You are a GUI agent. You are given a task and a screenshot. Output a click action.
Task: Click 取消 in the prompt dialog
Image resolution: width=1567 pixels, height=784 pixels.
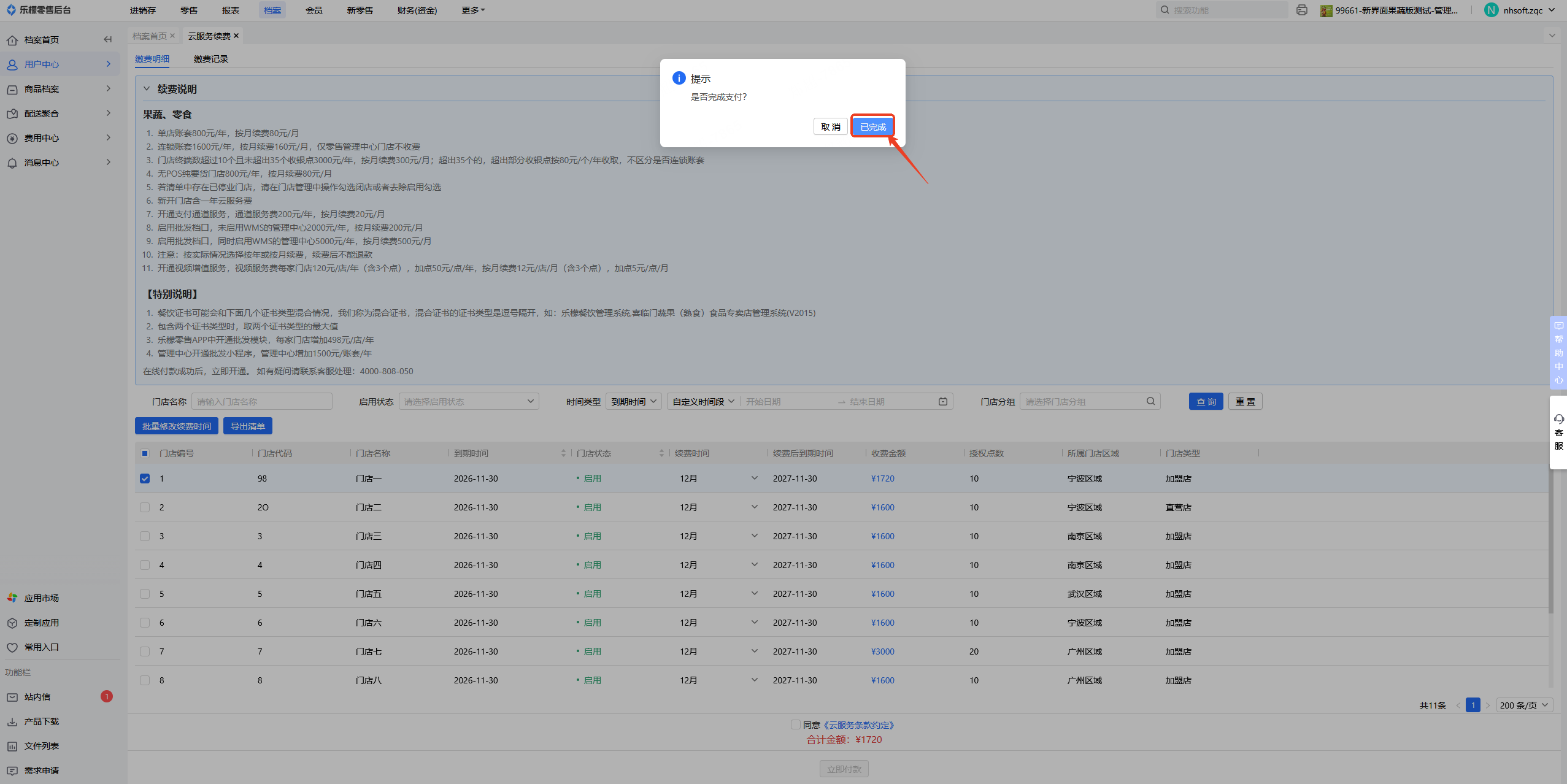(830, 126)
